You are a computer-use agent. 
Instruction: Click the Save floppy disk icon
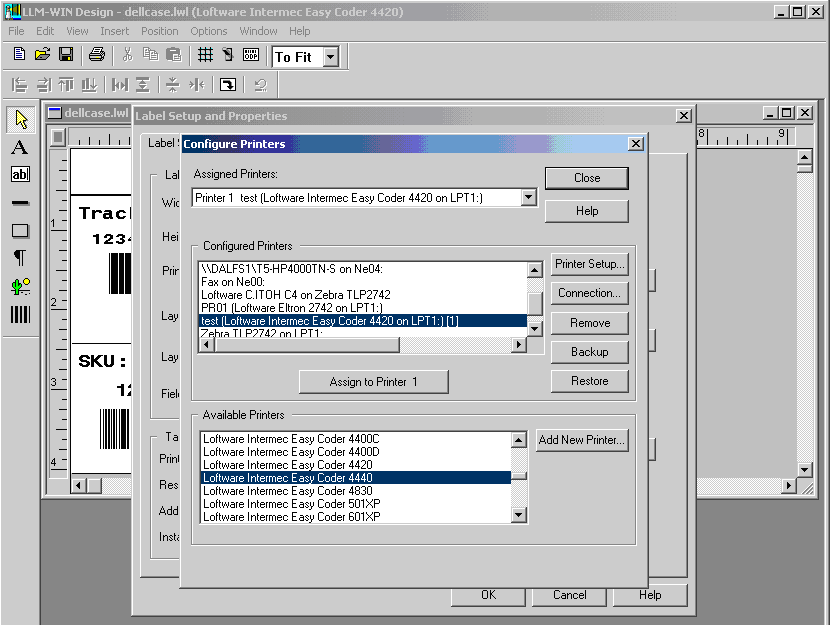66,55
